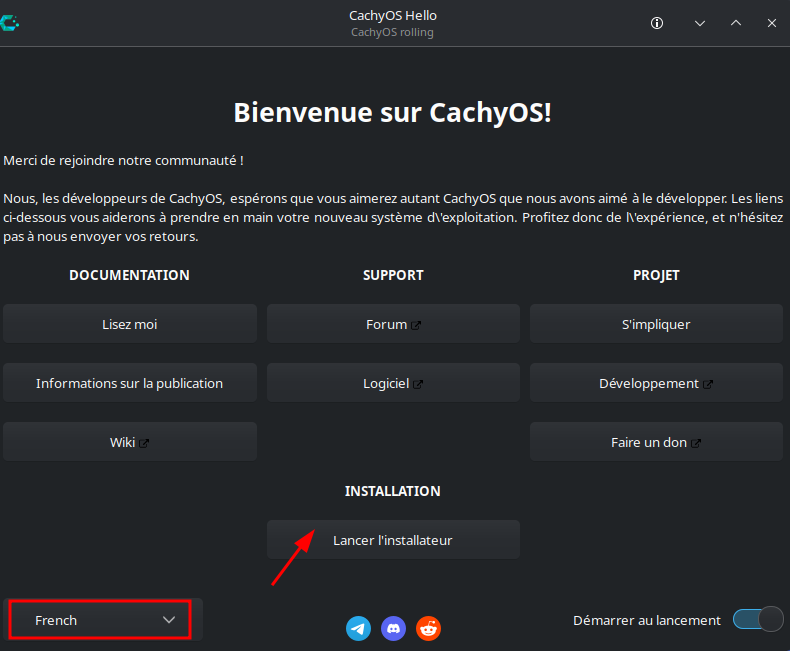Visit the Forum external link

(393, 324)
